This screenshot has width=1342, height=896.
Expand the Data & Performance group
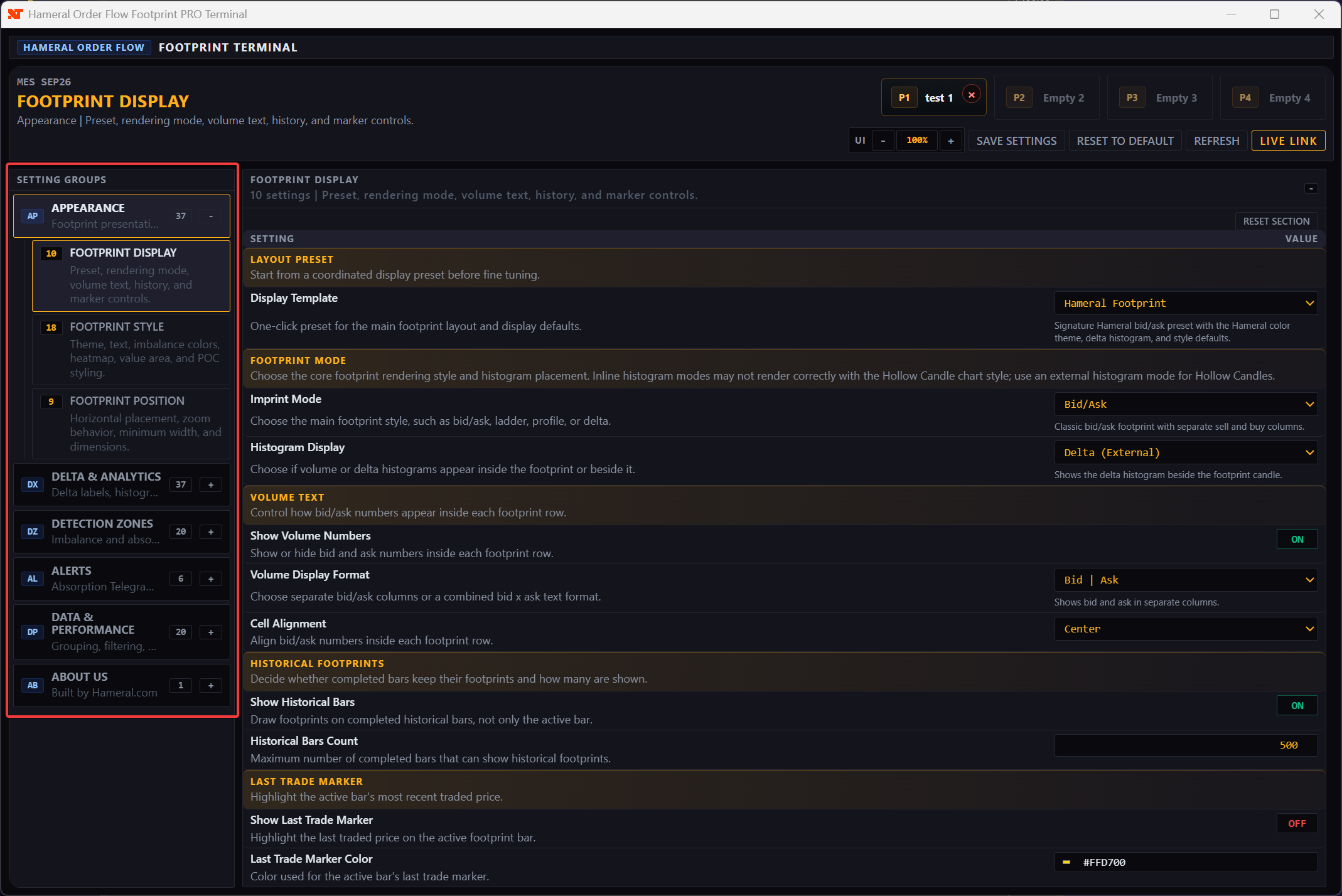(211, 632)
